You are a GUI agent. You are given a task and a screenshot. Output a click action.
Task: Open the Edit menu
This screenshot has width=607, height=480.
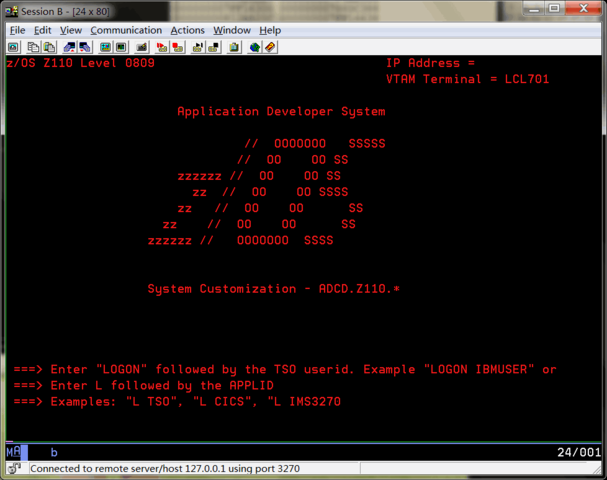click(43, 30)
